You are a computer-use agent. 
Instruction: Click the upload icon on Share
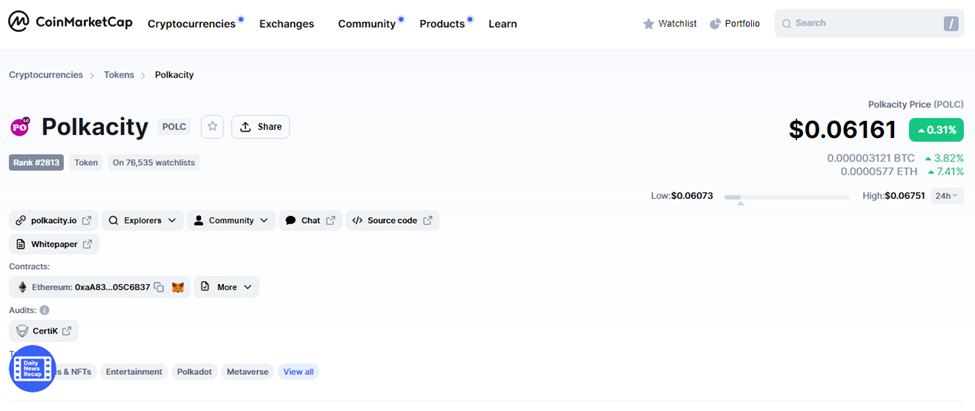pyautogui.click(x=246, y=127)
